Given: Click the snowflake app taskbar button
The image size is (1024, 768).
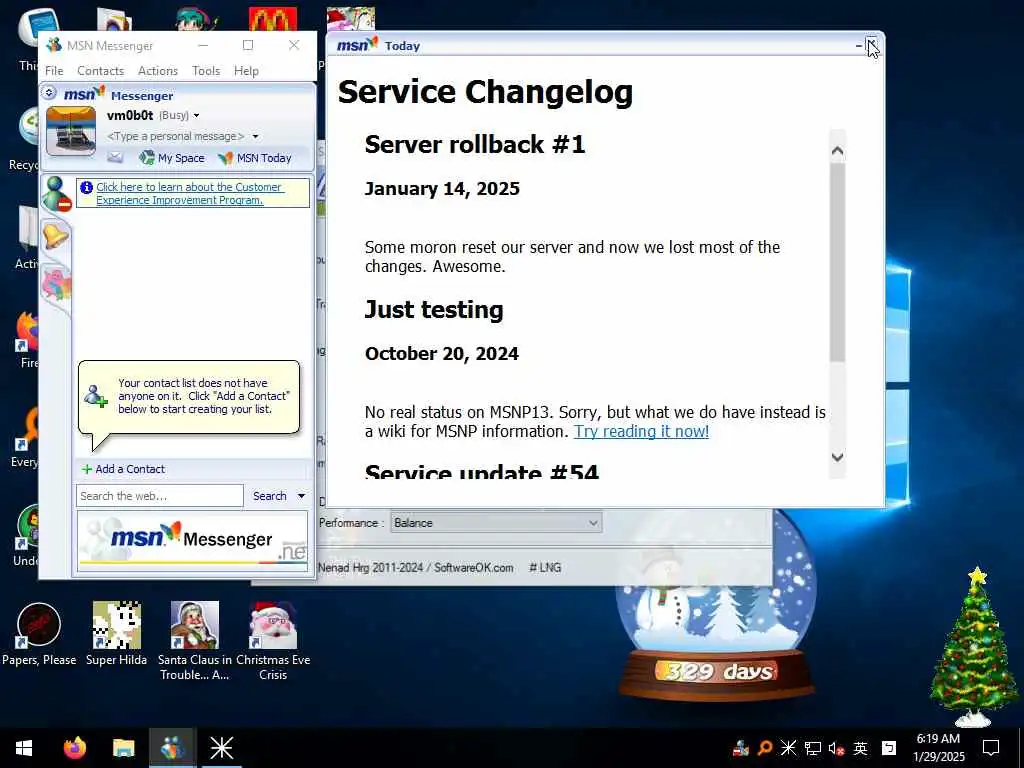Looking at the screenshot, I should [x=221, y=748].
